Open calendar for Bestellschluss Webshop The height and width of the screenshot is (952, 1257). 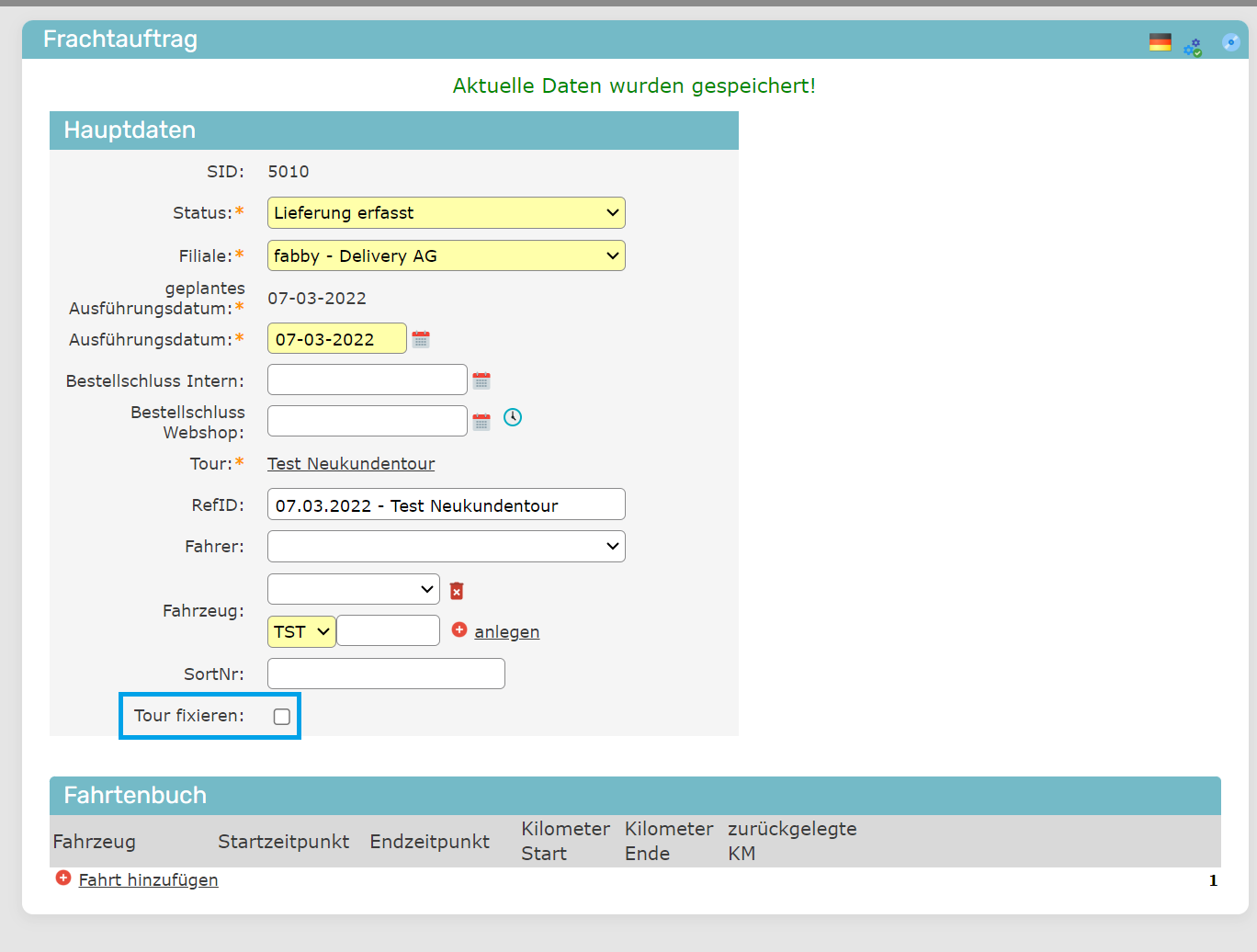click(x=481, y=422)
